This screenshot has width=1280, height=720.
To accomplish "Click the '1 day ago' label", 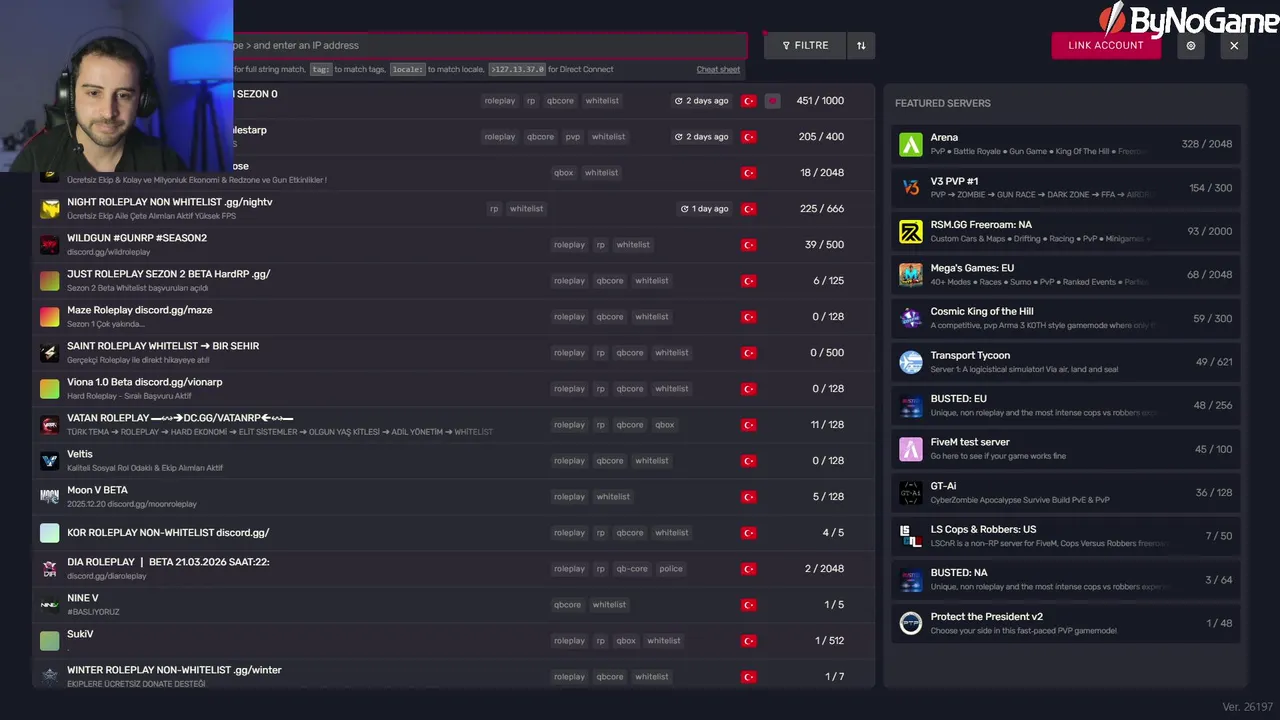I will pos(705,209).
